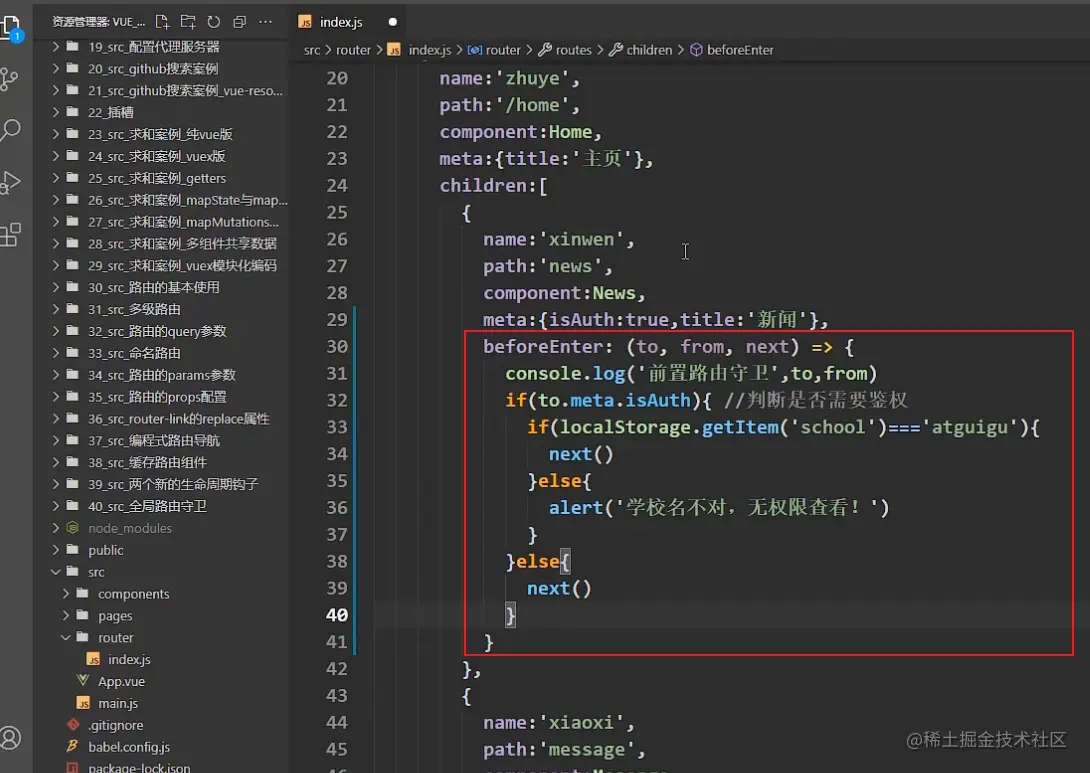Click routes breadcrumb segment
The width and height of the screenshot is (1090, 773).
coord(574,50)
